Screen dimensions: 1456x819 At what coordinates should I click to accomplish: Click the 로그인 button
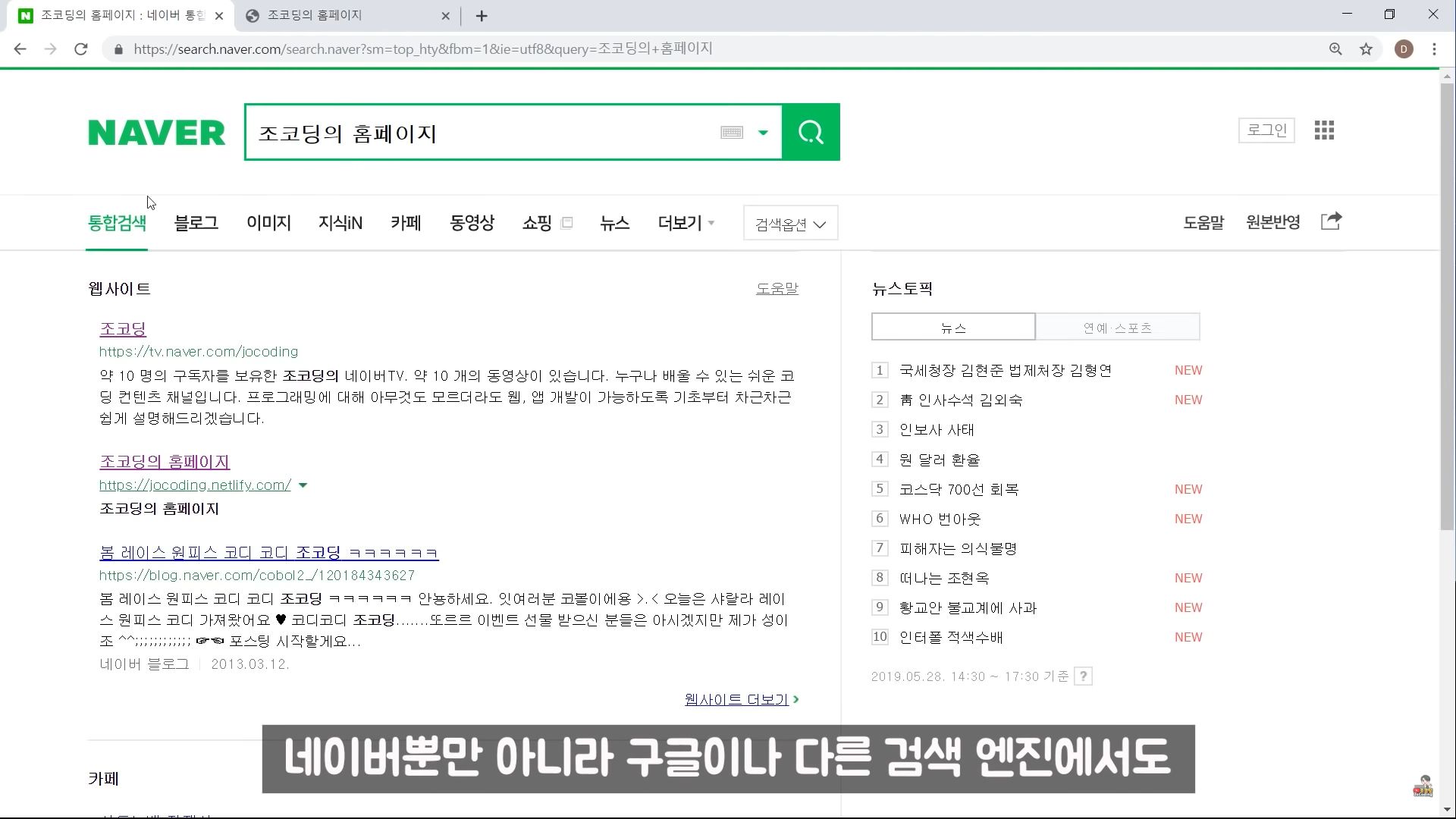pos(1266,130)
